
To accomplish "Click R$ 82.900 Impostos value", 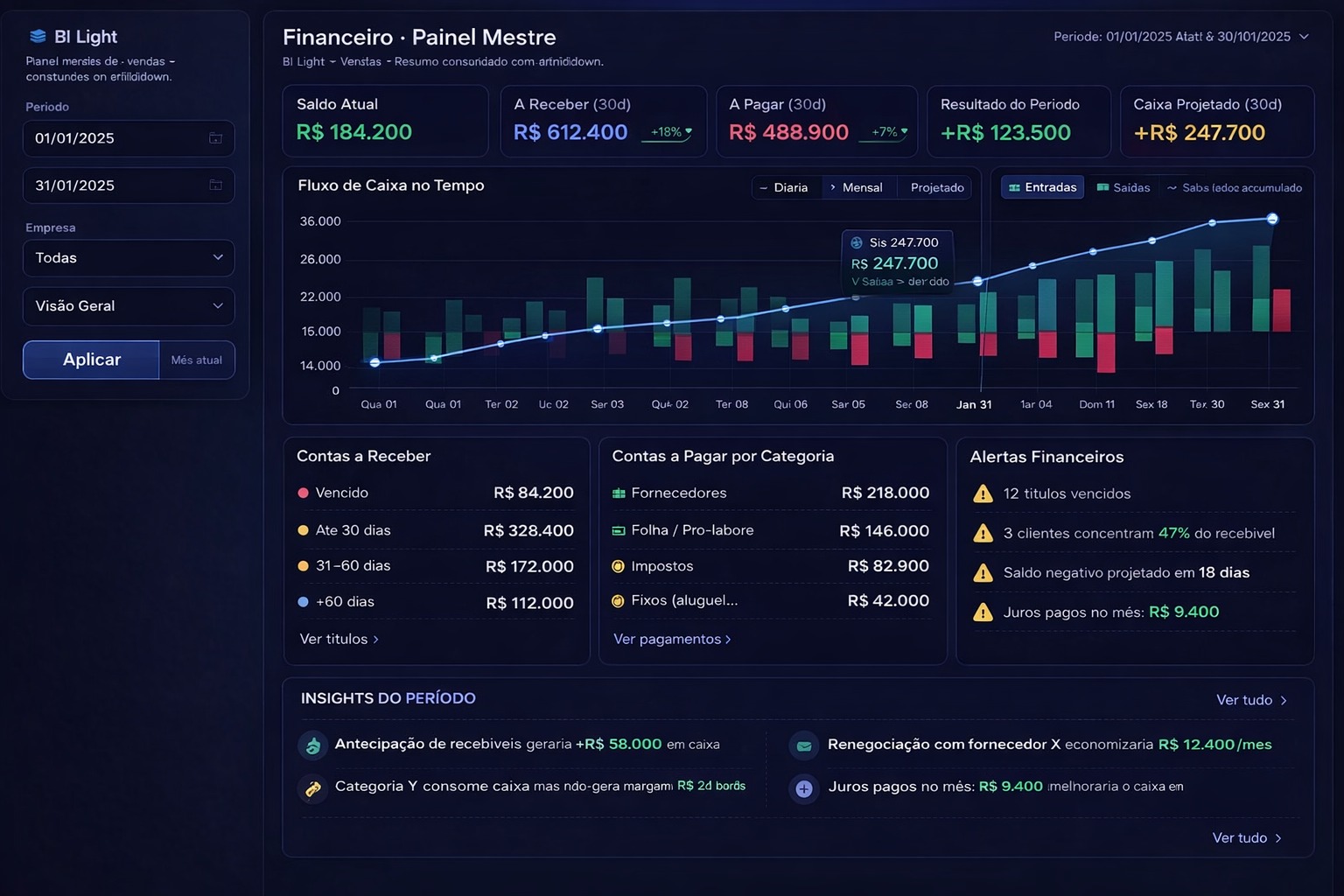I will 888,566.
